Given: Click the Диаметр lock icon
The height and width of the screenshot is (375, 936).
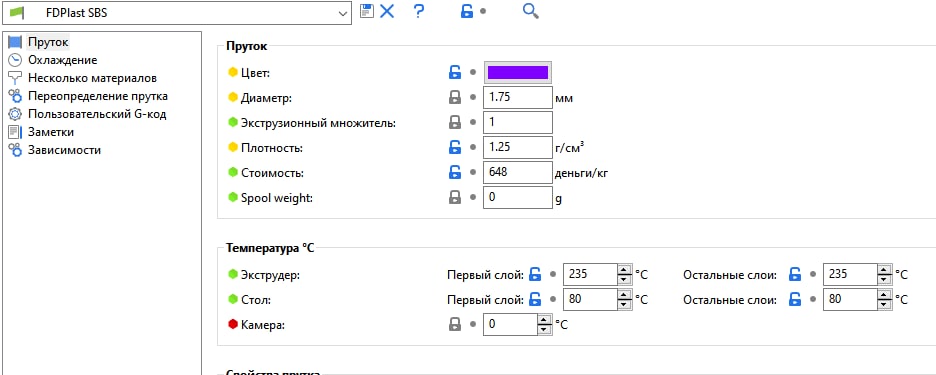Looking at the screenshot, I should tap(455, 97).
